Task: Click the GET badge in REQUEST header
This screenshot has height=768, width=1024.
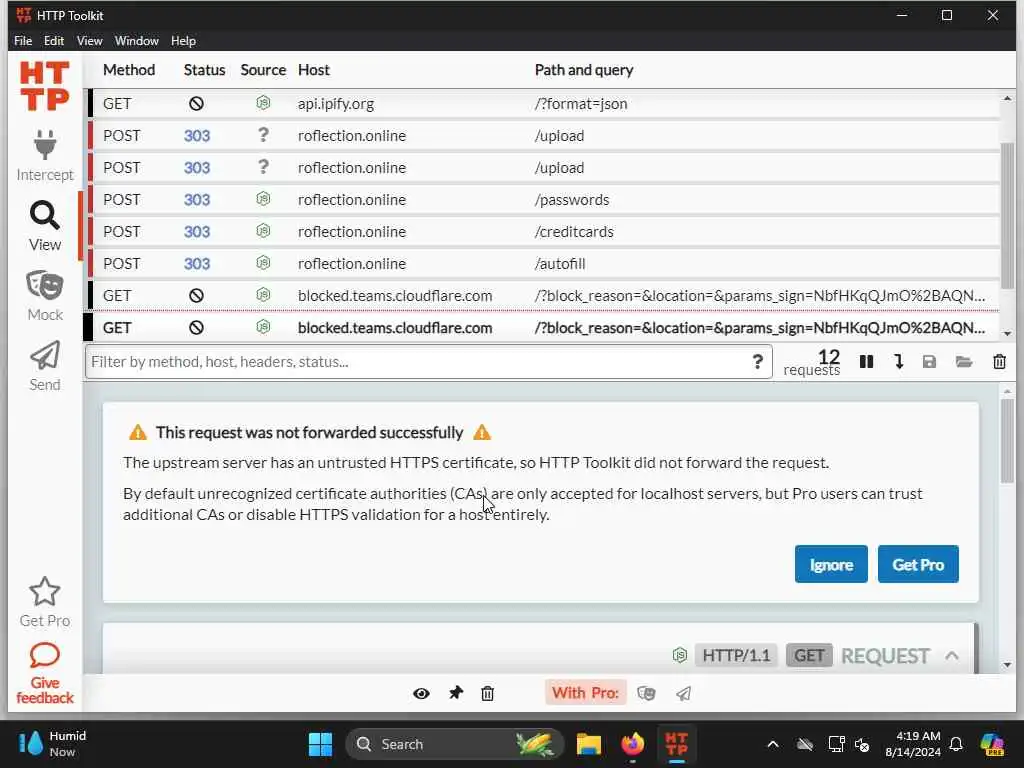Action: click(x=808, y=655)
